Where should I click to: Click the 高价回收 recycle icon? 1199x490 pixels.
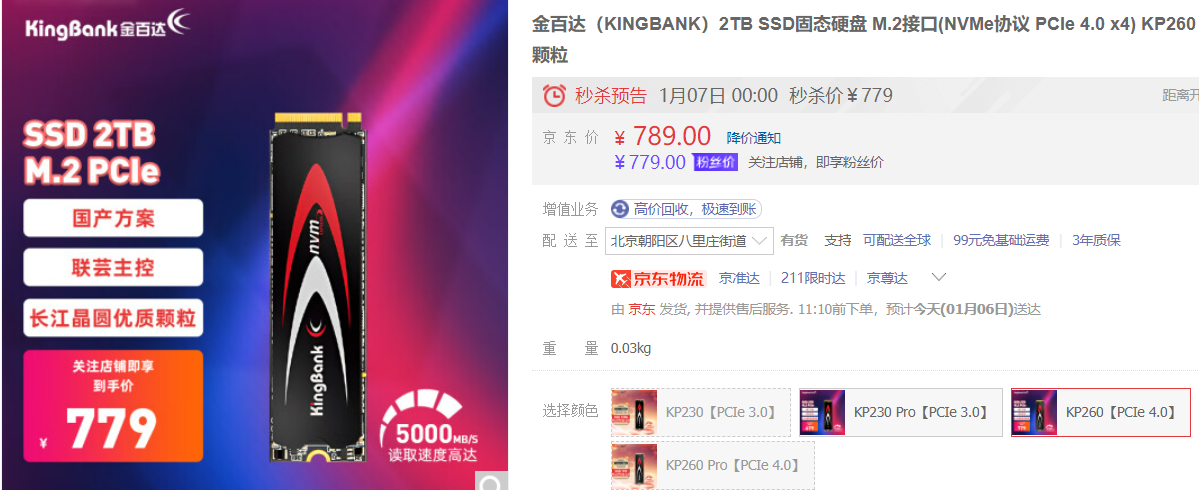coord(620,209)
